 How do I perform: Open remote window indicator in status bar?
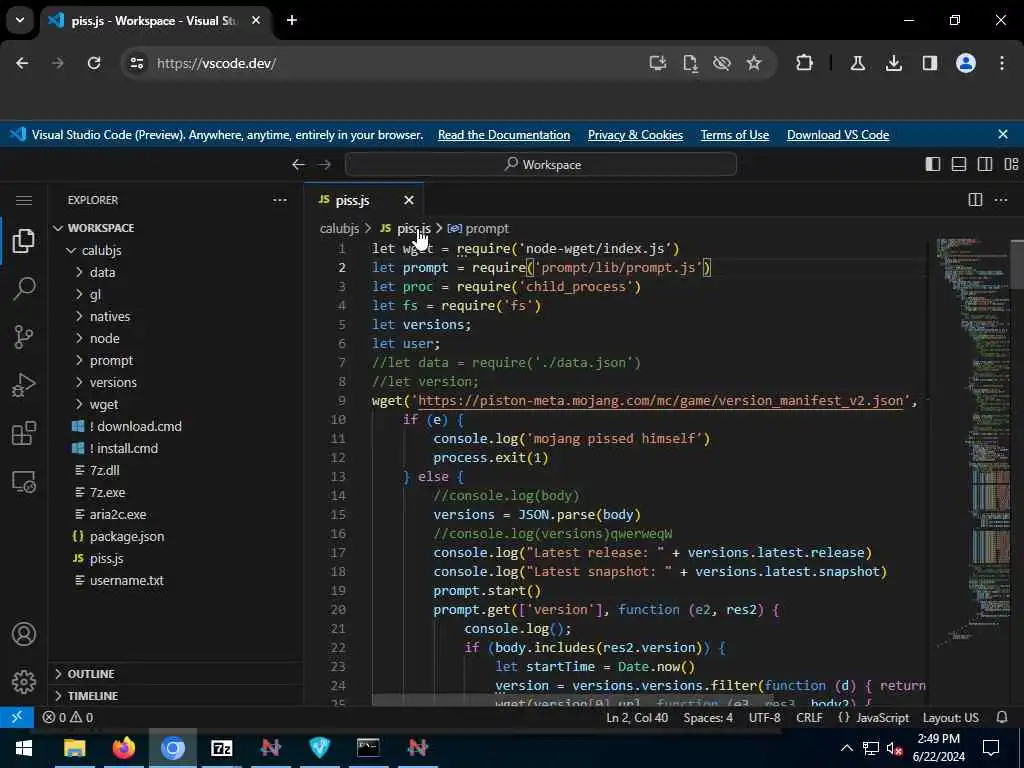17,717
